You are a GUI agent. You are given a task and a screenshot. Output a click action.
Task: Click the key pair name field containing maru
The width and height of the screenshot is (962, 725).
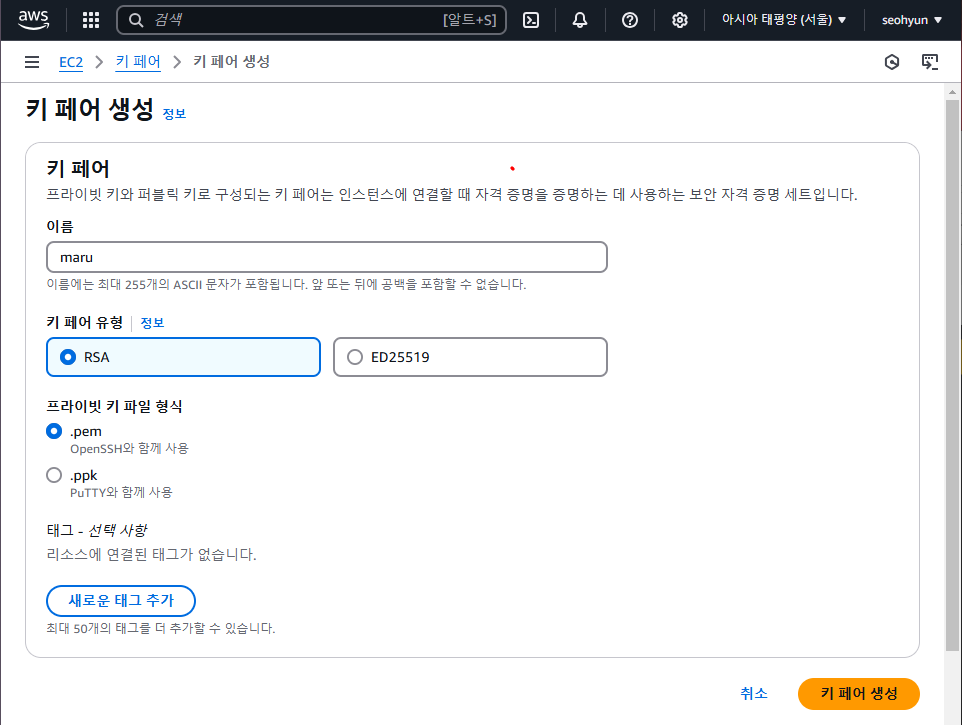click(327, 258)
